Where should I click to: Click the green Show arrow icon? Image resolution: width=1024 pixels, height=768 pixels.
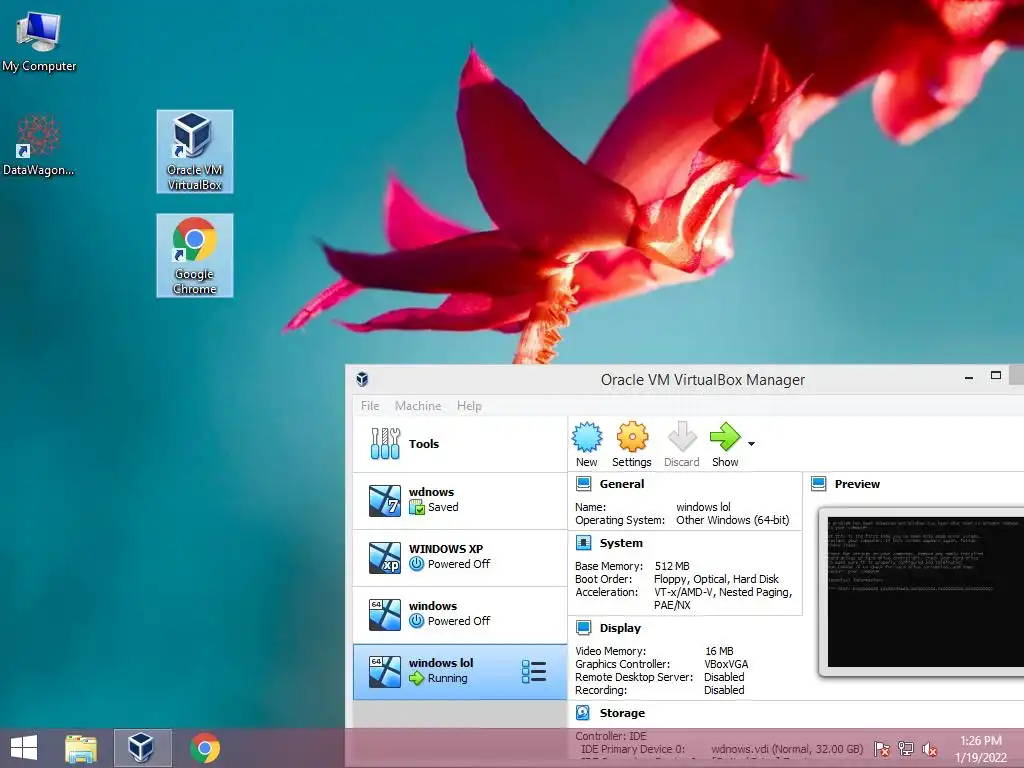tap(725, 437)
